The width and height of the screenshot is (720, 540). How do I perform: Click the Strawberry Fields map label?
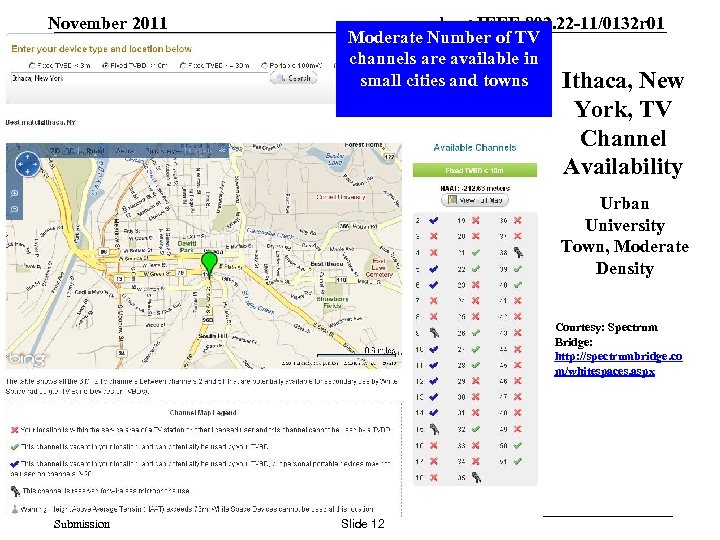tap(332, 302)
